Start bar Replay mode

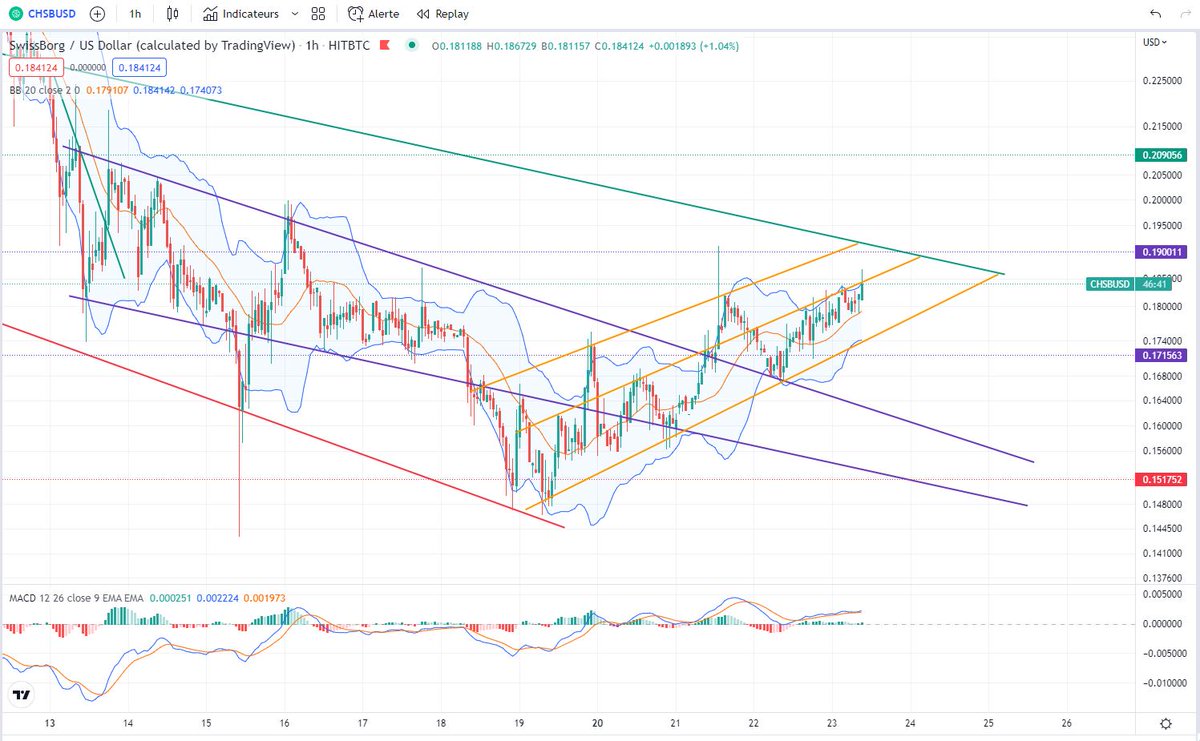[442, 14]
